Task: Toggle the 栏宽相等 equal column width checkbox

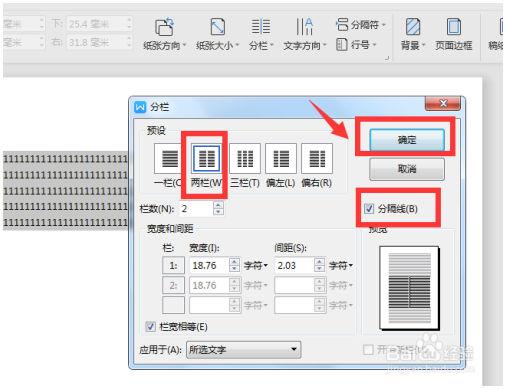Action: point(151,326)
